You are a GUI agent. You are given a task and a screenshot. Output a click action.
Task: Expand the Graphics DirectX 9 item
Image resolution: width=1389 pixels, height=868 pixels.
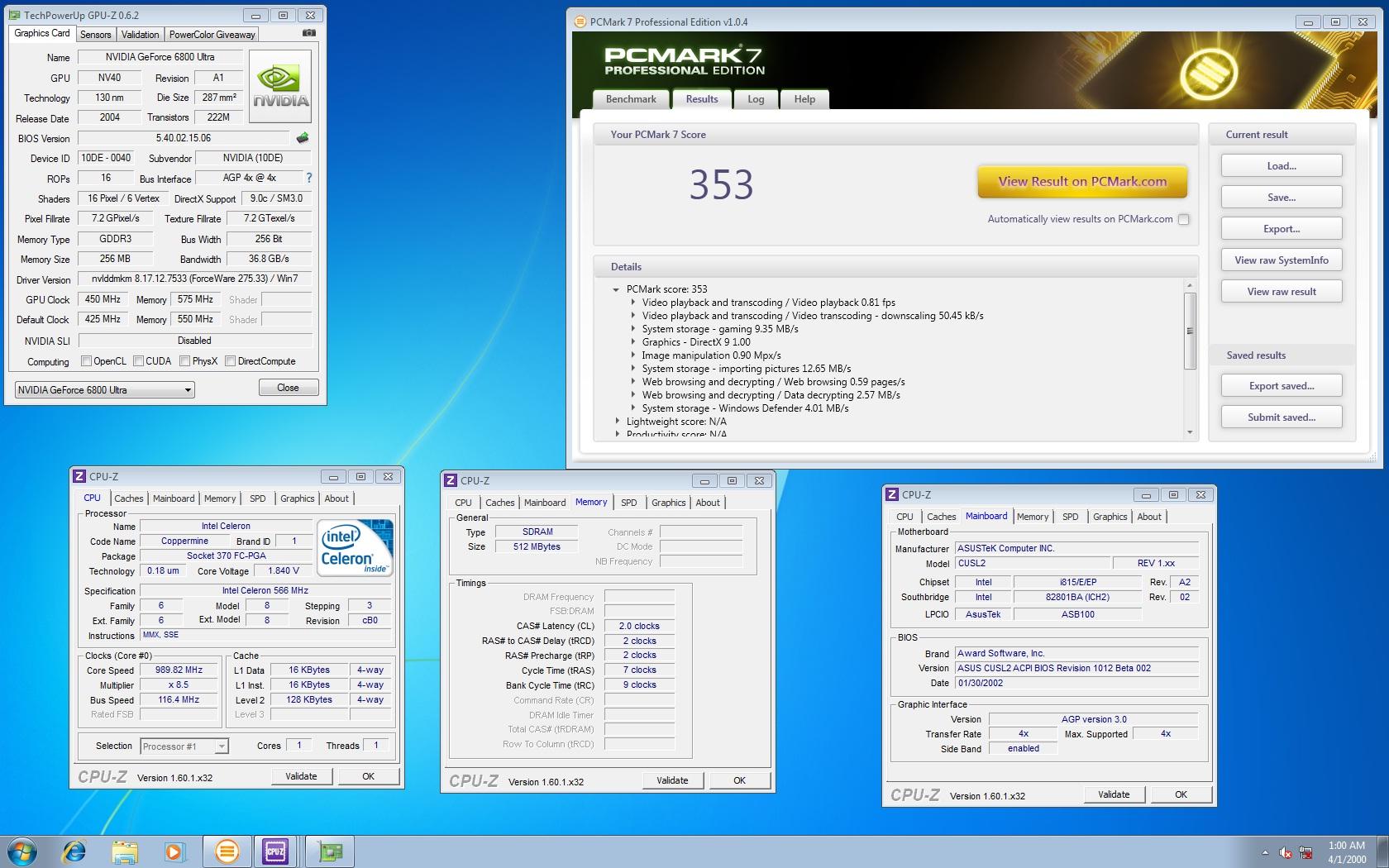(x=633, y=342)
